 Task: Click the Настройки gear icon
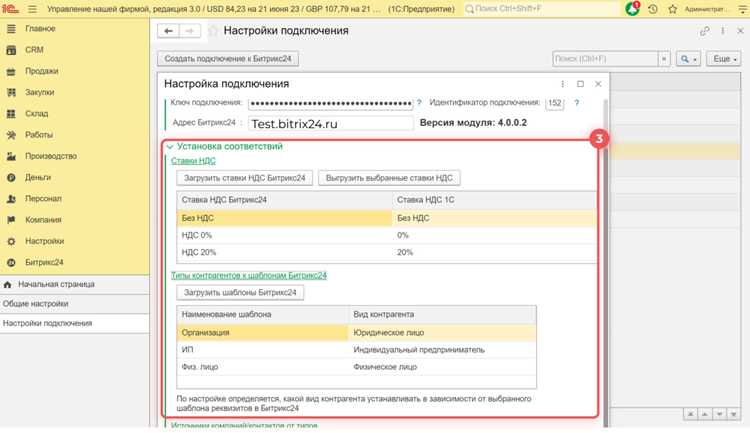(x=11, y=241)
